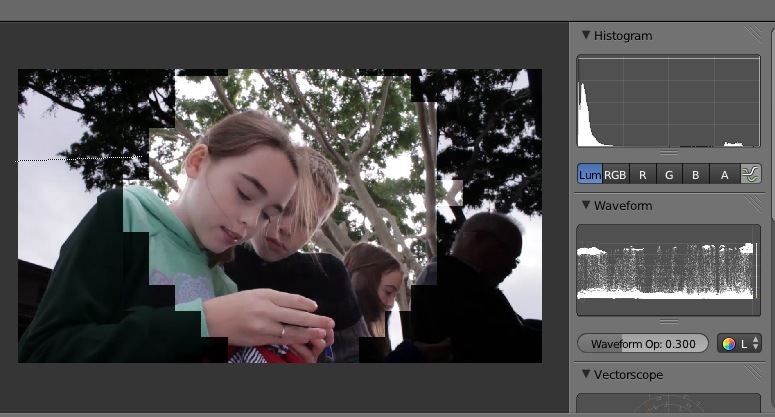
Task: Collapse the Vectorscope panel
Action: (x=586, y=374)
